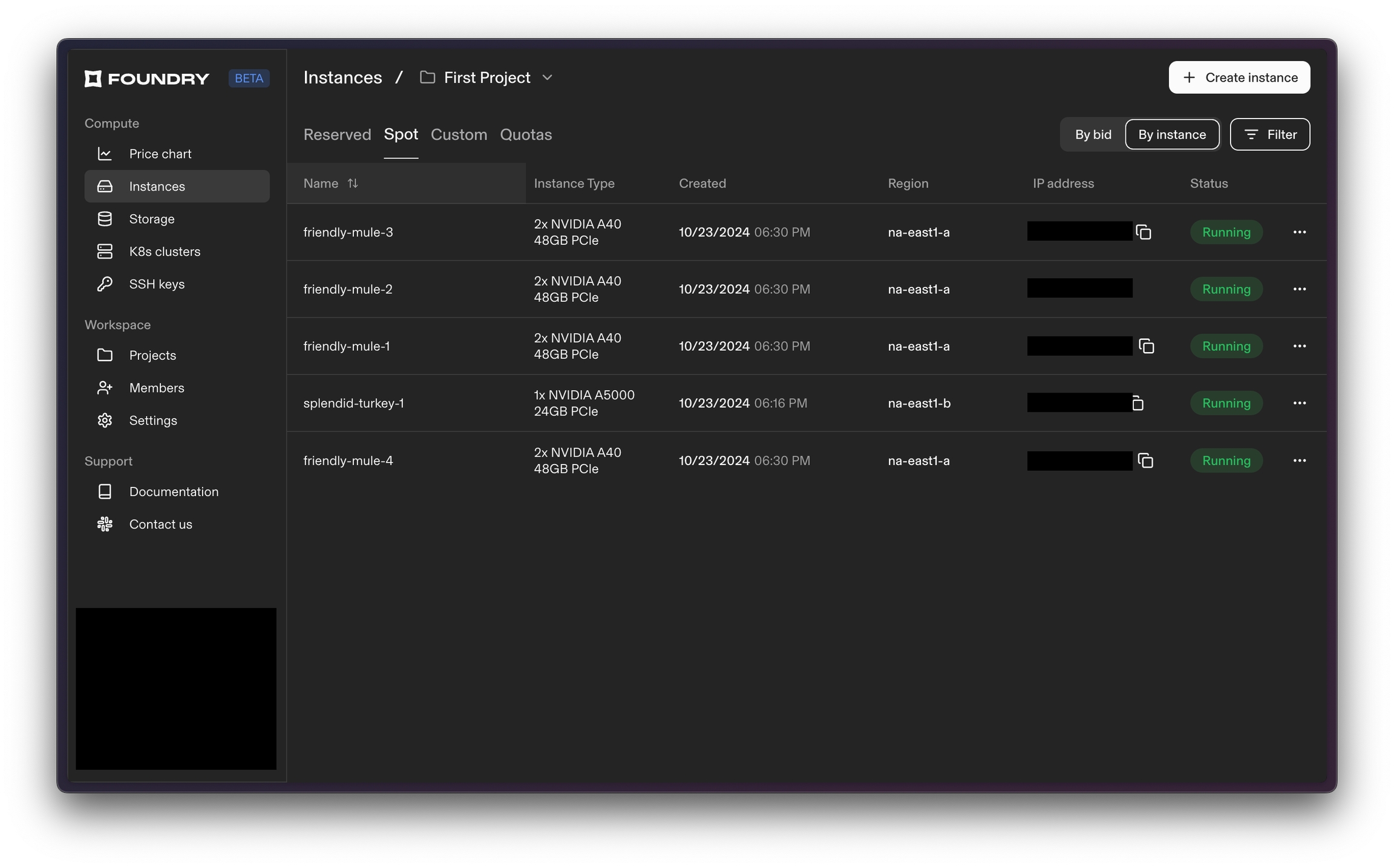Open more options for friendly-mule-4
The height and width of the screenshot is (868, 1394).
pos(1299,461)
